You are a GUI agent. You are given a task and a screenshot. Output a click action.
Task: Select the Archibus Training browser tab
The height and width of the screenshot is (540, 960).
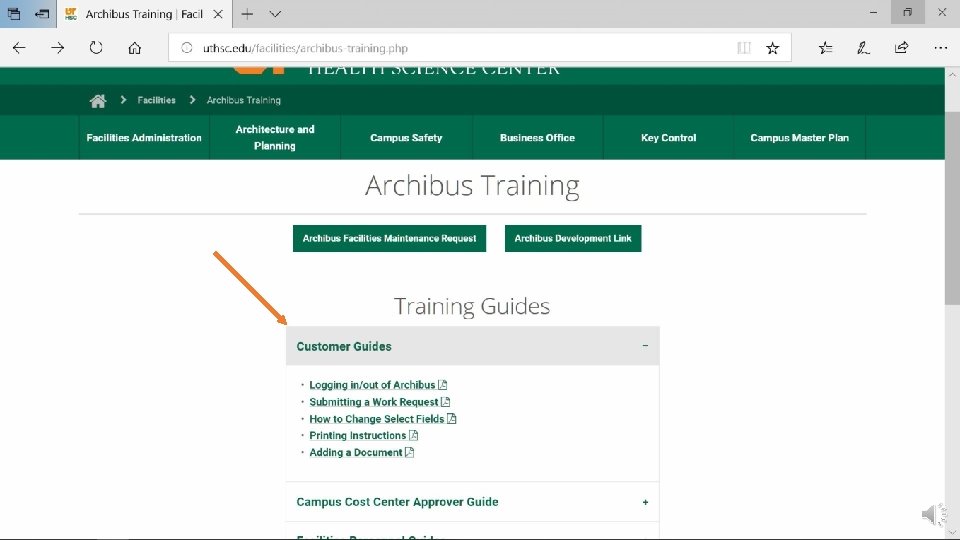tap(144, 13)
